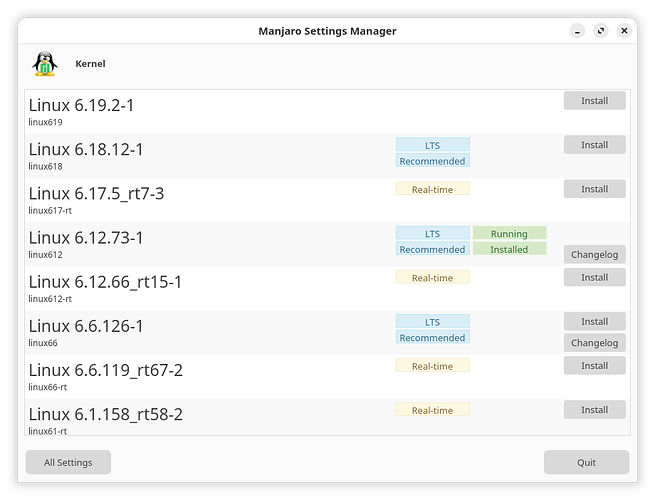Click the linux612-rt package name
655x500 pixels.
50,299
